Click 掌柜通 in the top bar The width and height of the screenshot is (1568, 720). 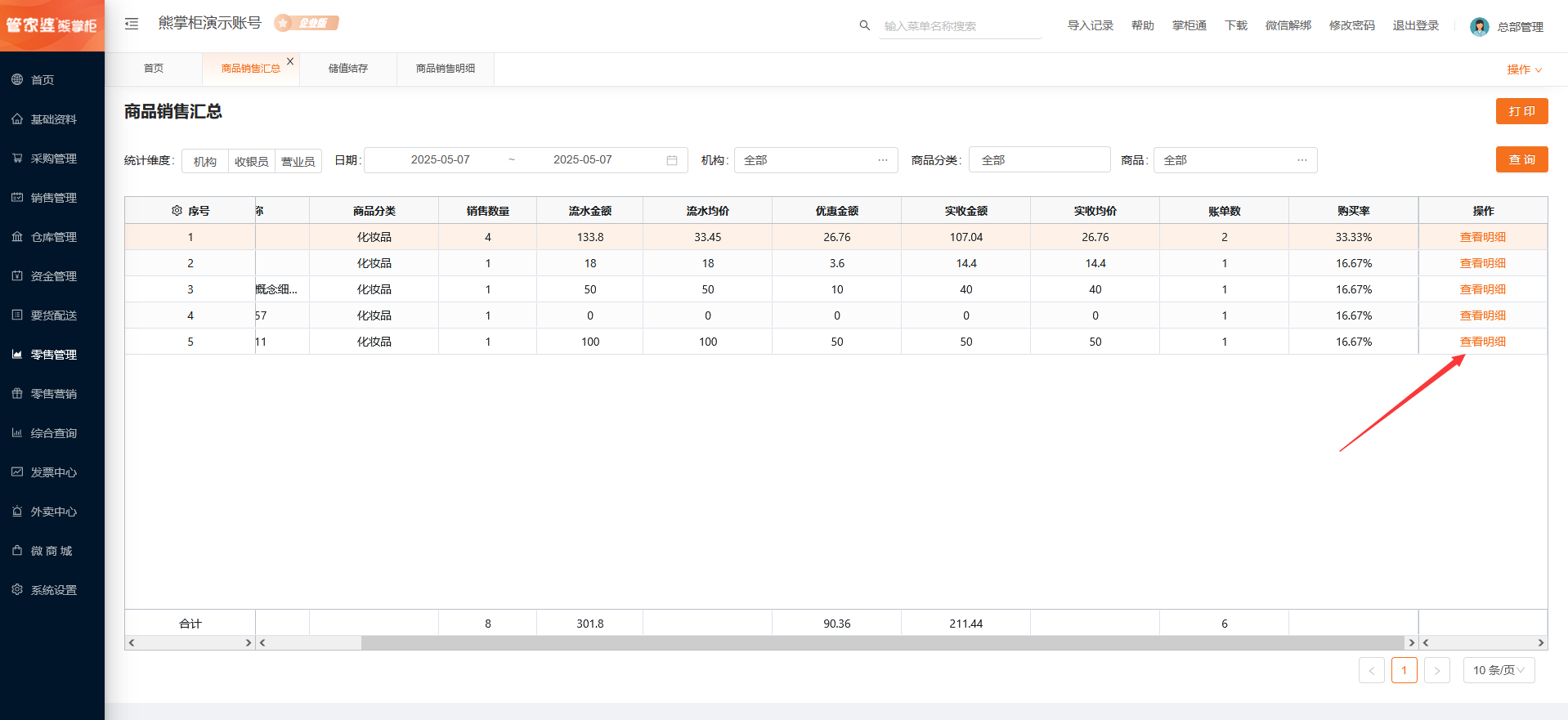coord(1189,26)
